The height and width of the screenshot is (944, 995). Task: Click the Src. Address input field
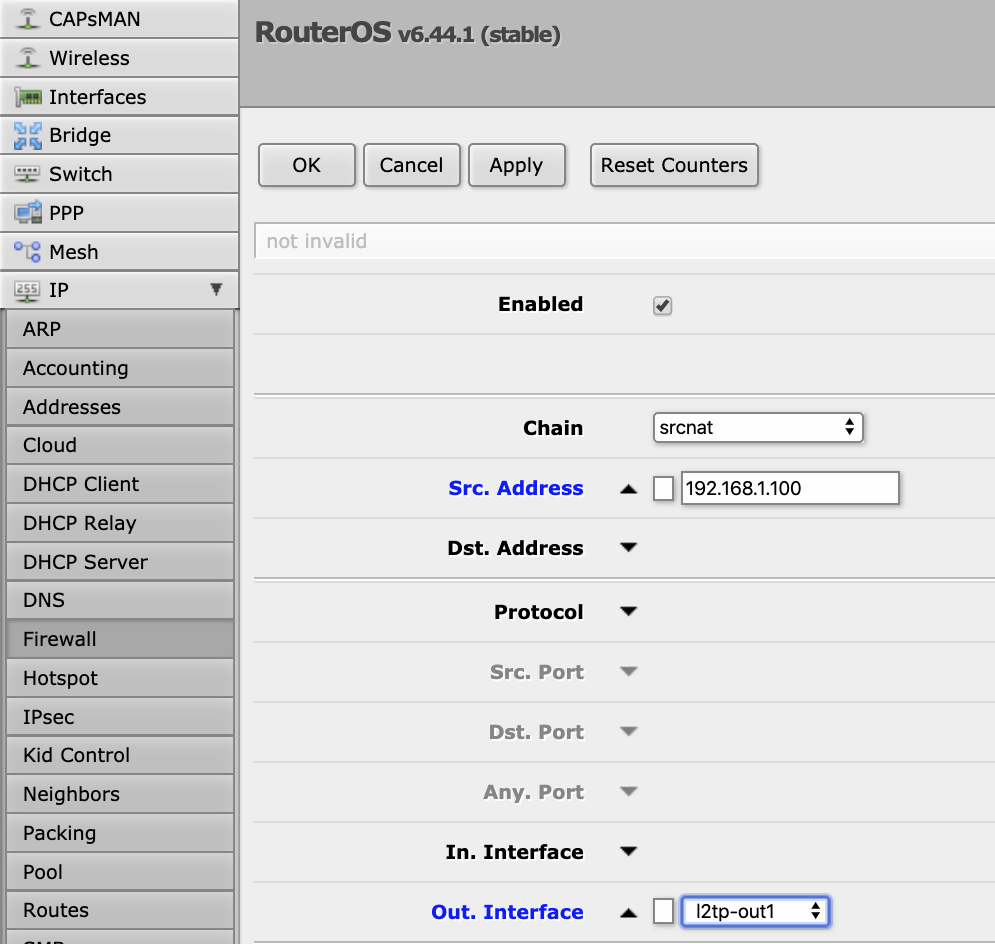790,488
